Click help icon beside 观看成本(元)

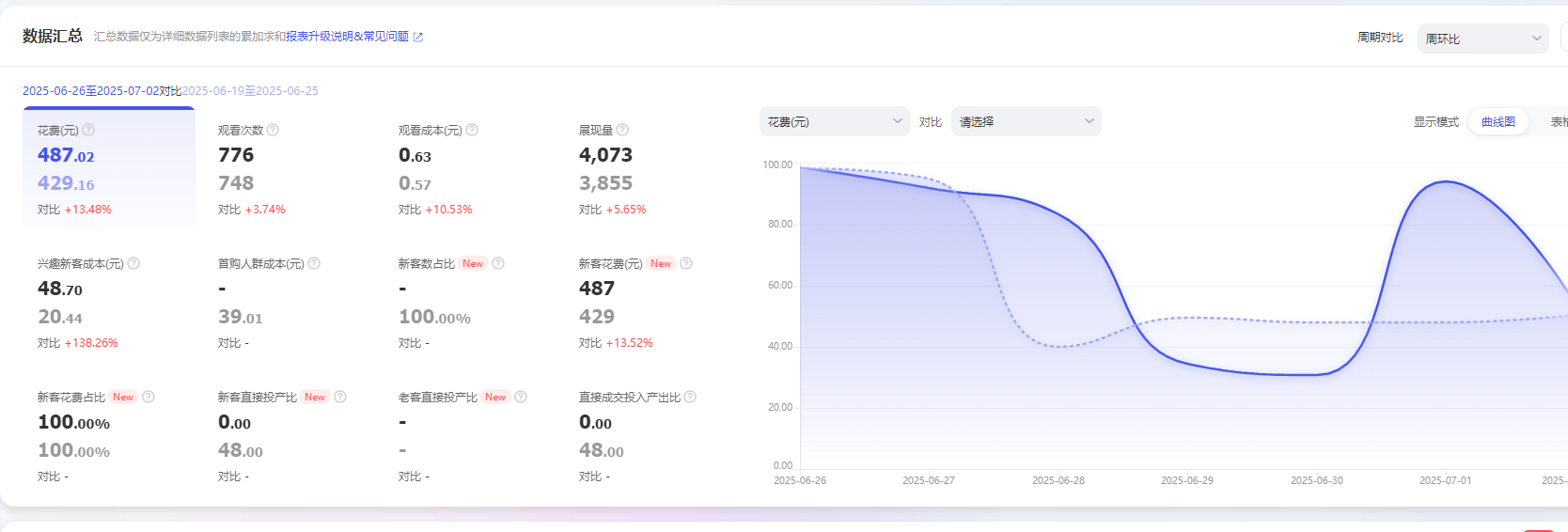click(x=472, y=131)
